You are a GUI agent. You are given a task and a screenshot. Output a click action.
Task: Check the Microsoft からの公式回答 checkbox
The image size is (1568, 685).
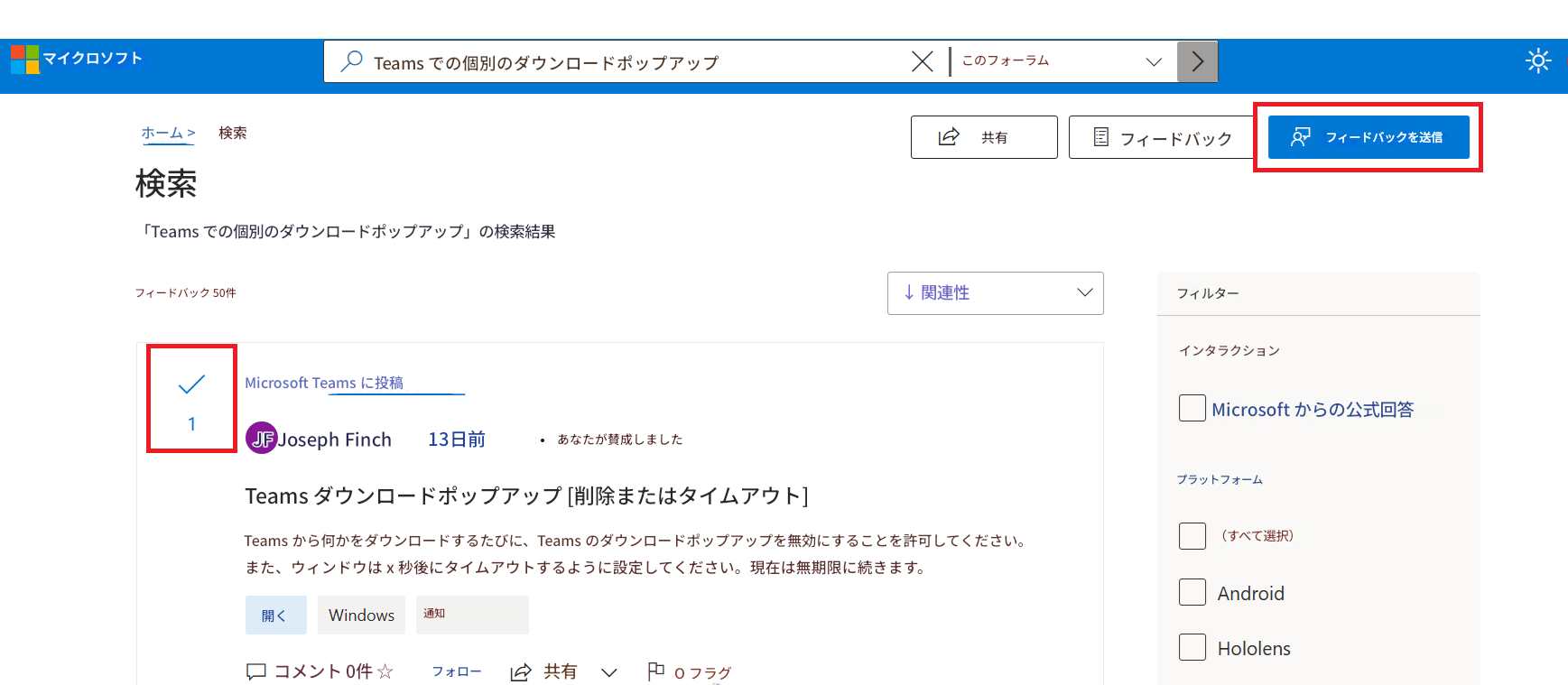[1192, 408]
